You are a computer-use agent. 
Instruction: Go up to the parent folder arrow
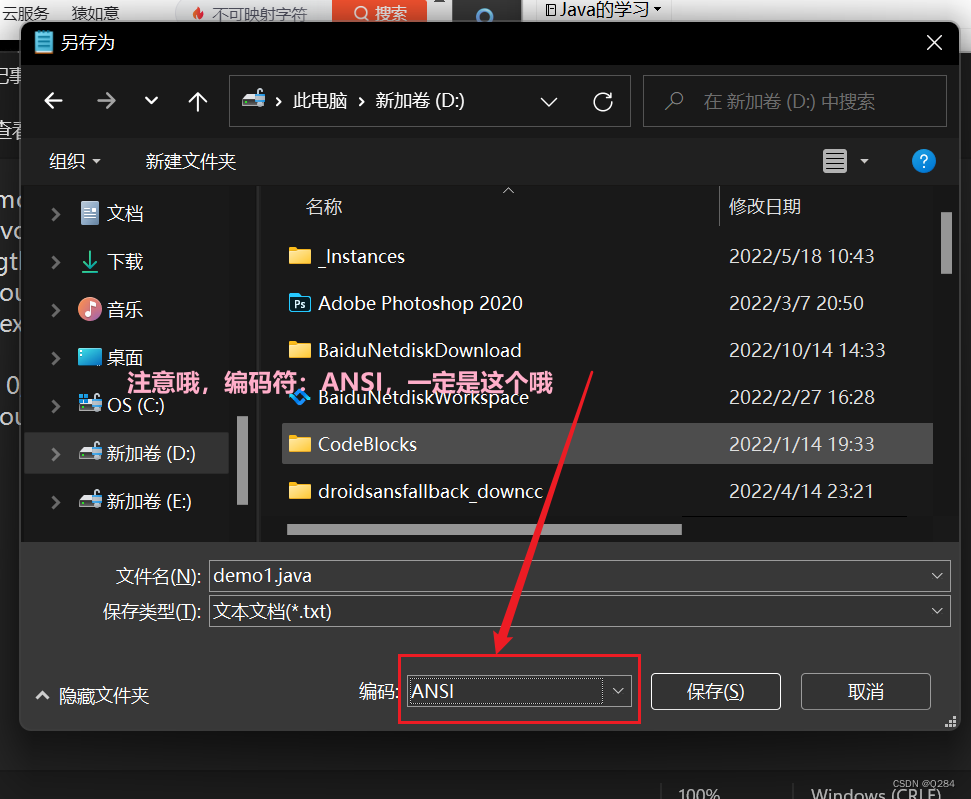coord(197,101)
